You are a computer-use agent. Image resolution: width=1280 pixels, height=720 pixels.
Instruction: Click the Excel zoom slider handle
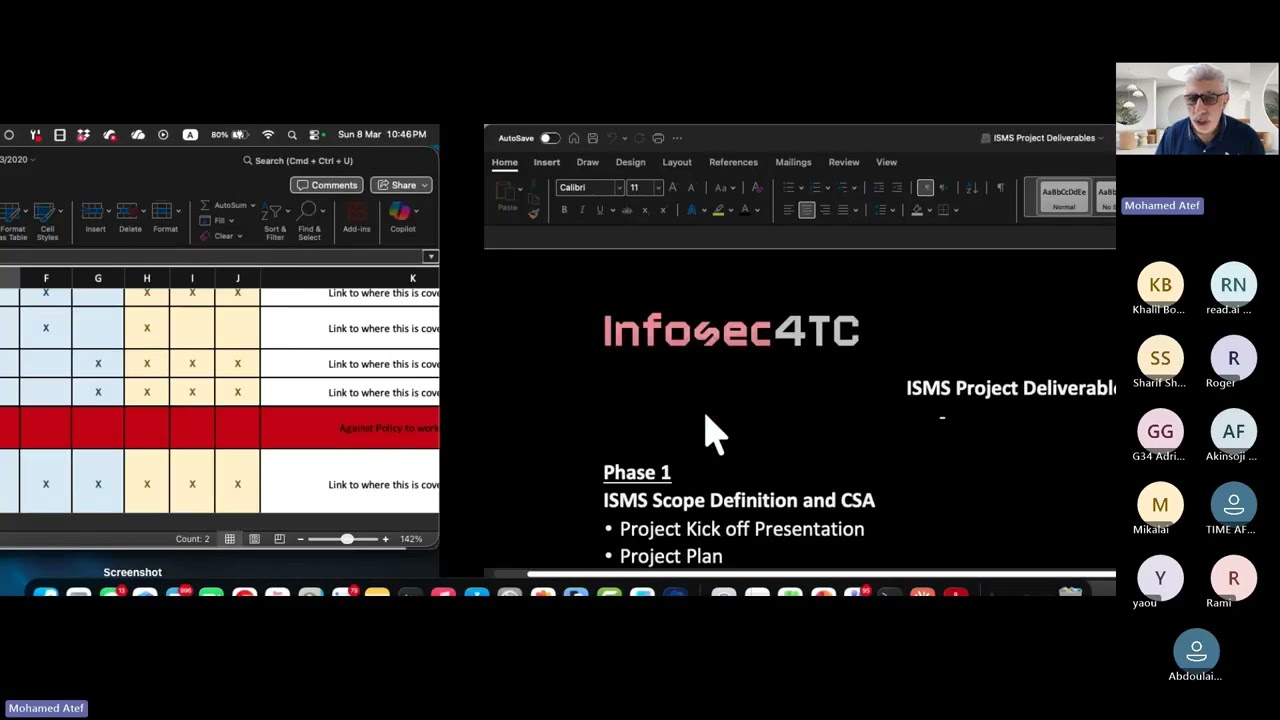[346, 539]
